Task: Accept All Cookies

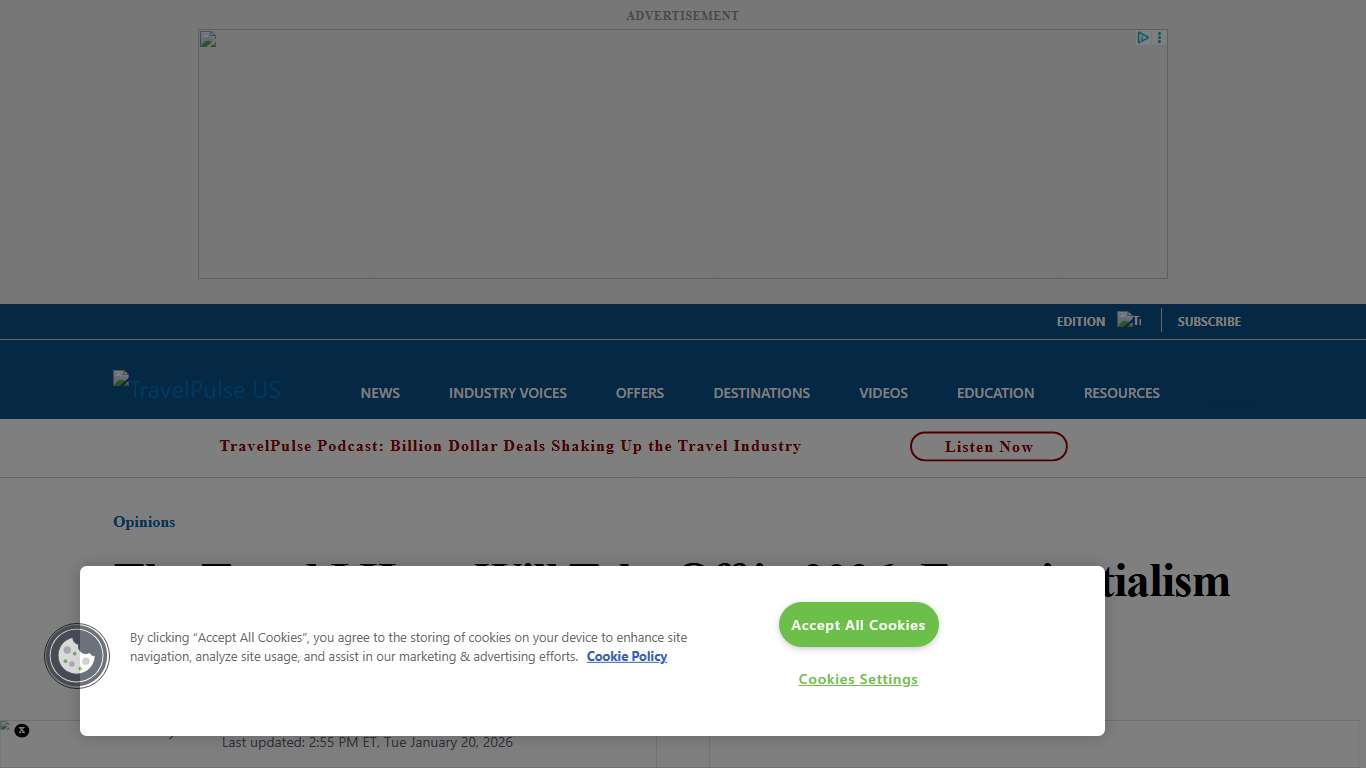Action: tap(859, 625)
